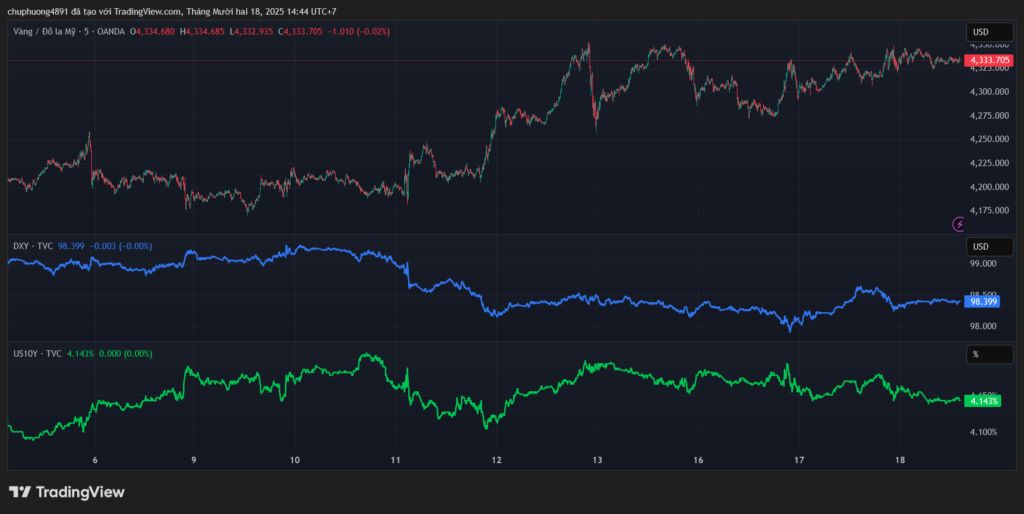This screenshot has height=514, width=1024.
Task: Select the US10Y · TVC legend title
Action: coord(37,353)
